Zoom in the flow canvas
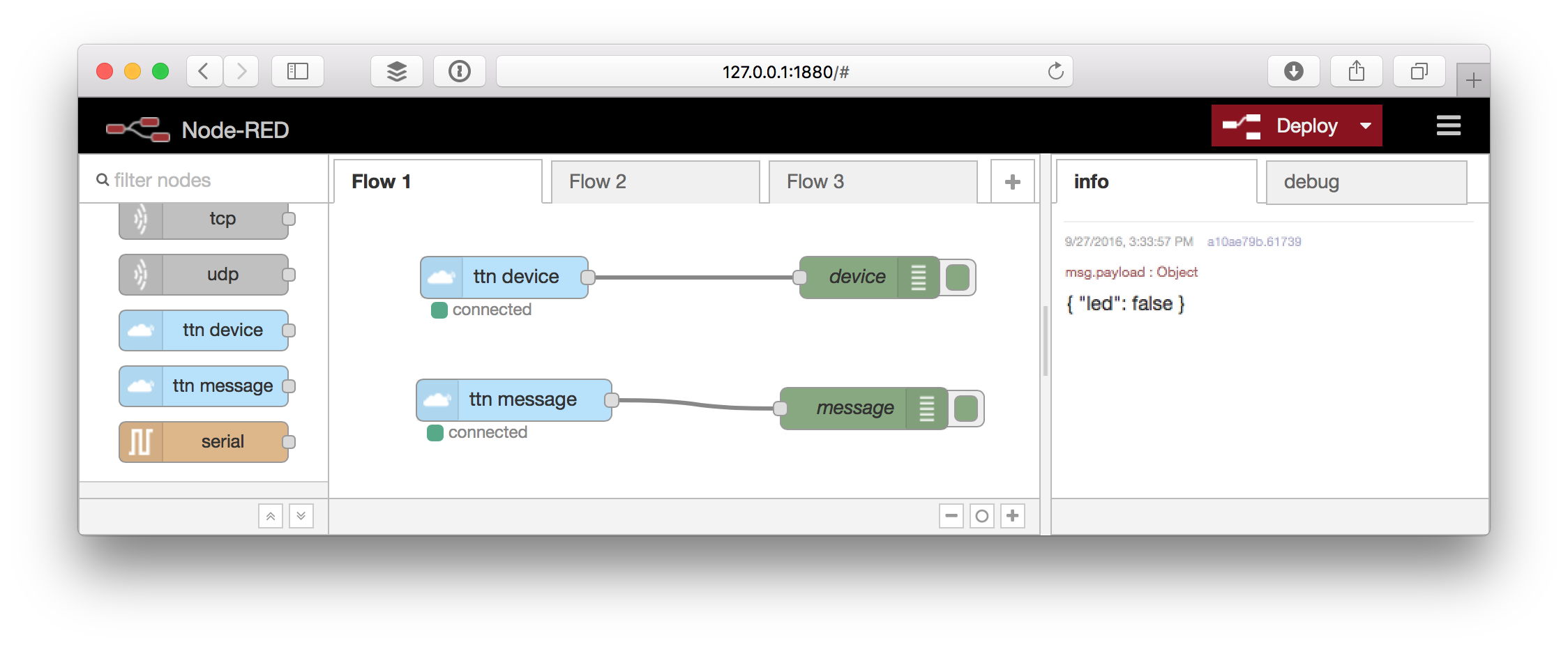This screenshot has height=647, width=1568. 1012,516
